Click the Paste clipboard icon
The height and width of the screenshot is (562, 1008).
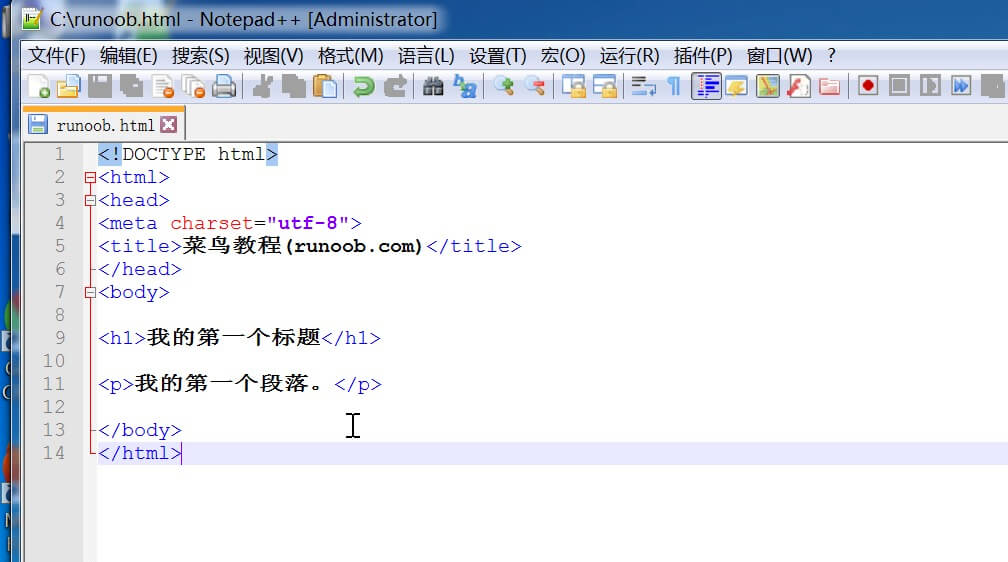point(325,87)
